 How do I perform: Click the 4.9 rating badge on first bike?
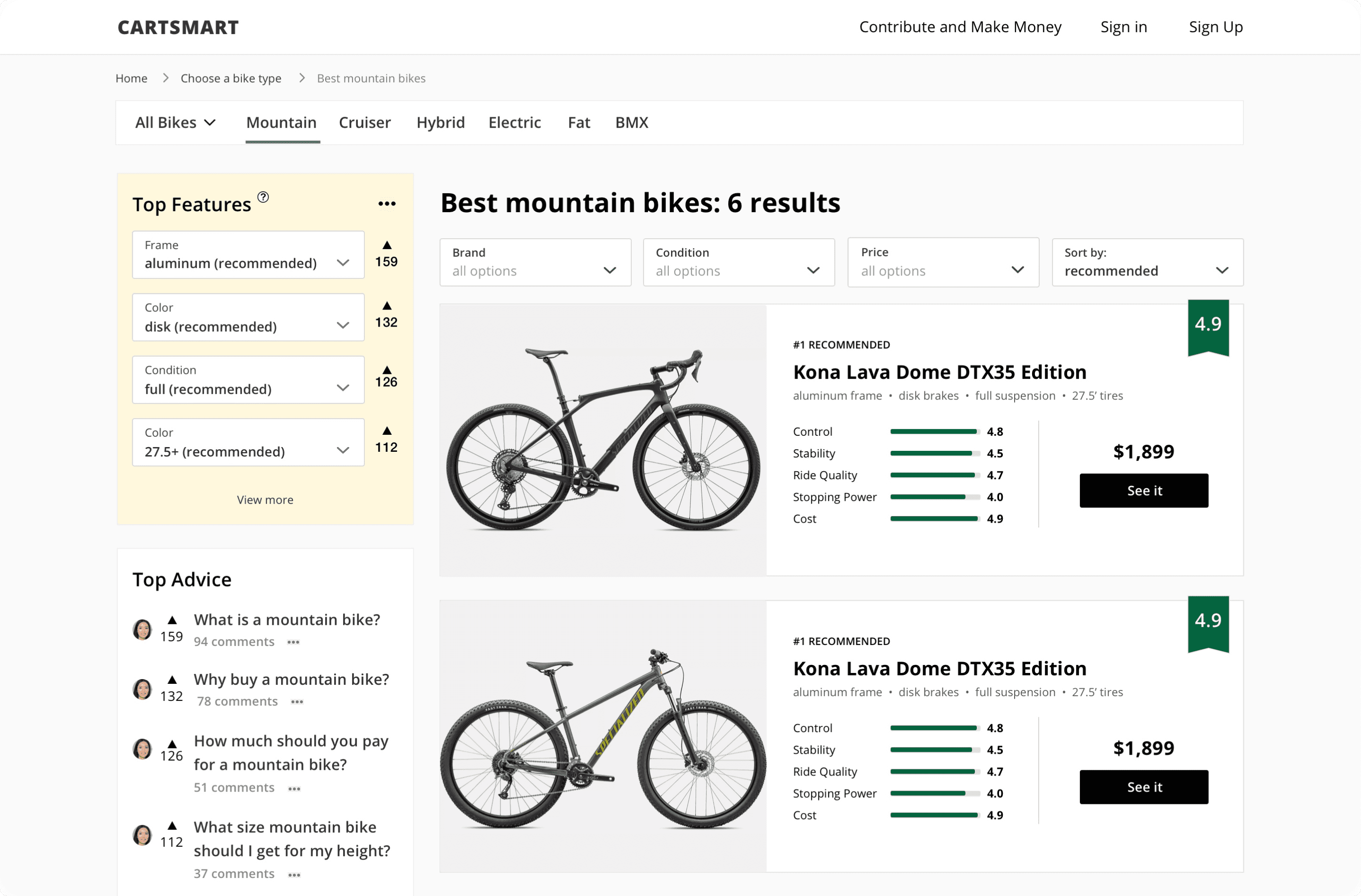pyautogui.click(x=1208, y=325)
